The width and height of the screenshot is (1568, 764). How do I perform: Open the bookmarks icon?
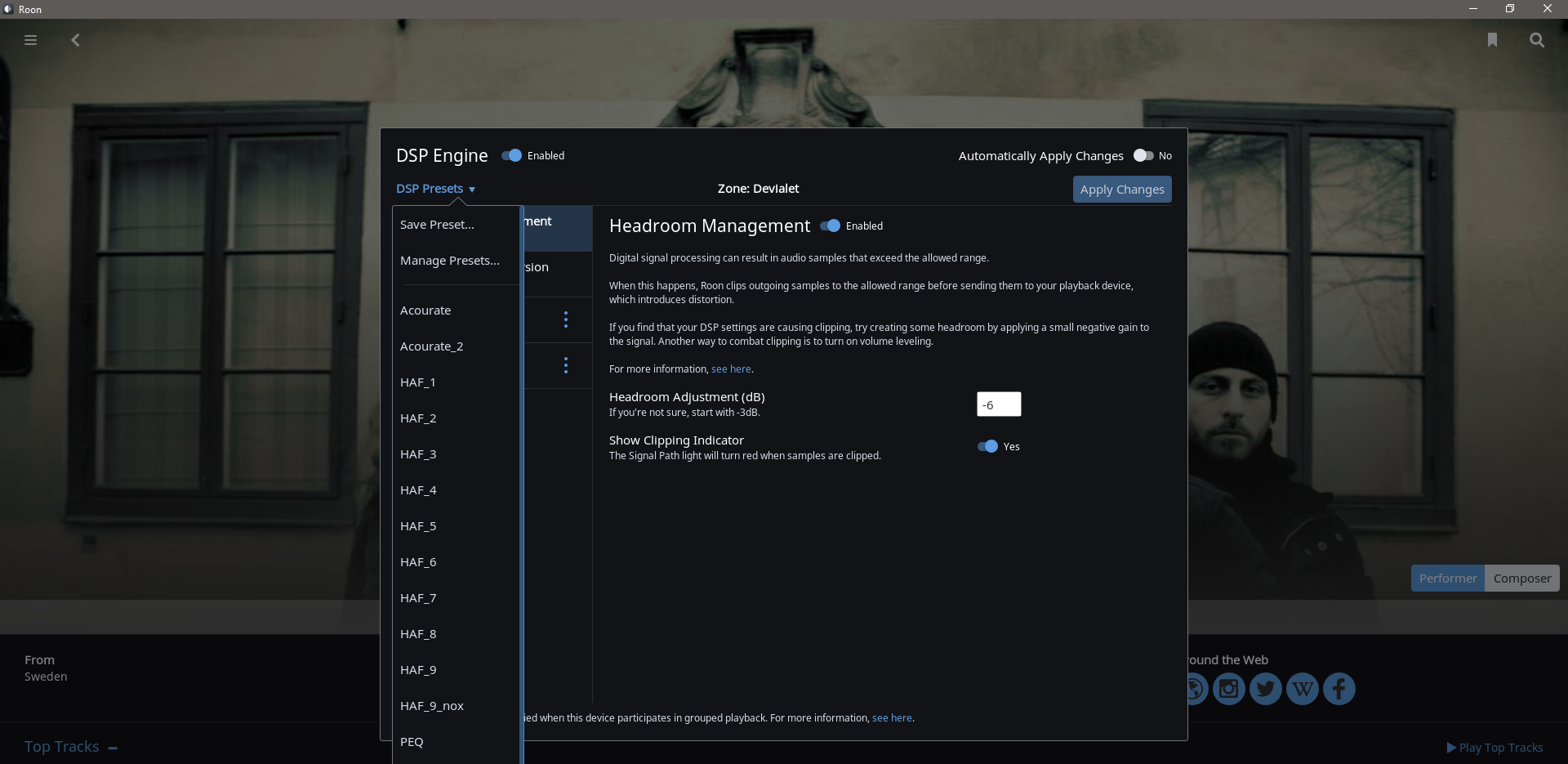tap(1492, 40)
